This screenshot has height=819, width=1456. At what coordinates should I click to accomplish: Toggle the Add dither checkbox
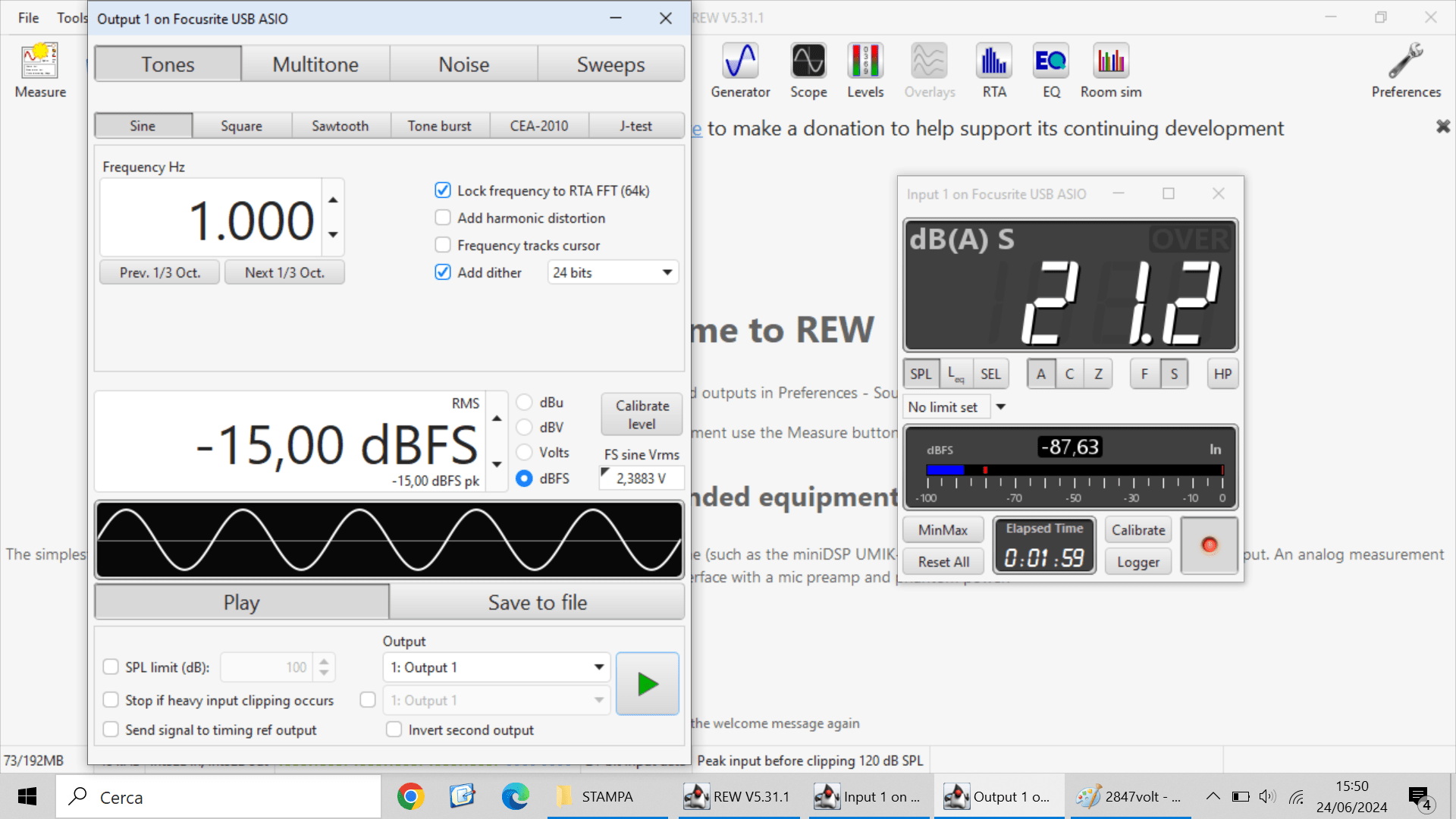pyautogui.click(x=443, y=272)
